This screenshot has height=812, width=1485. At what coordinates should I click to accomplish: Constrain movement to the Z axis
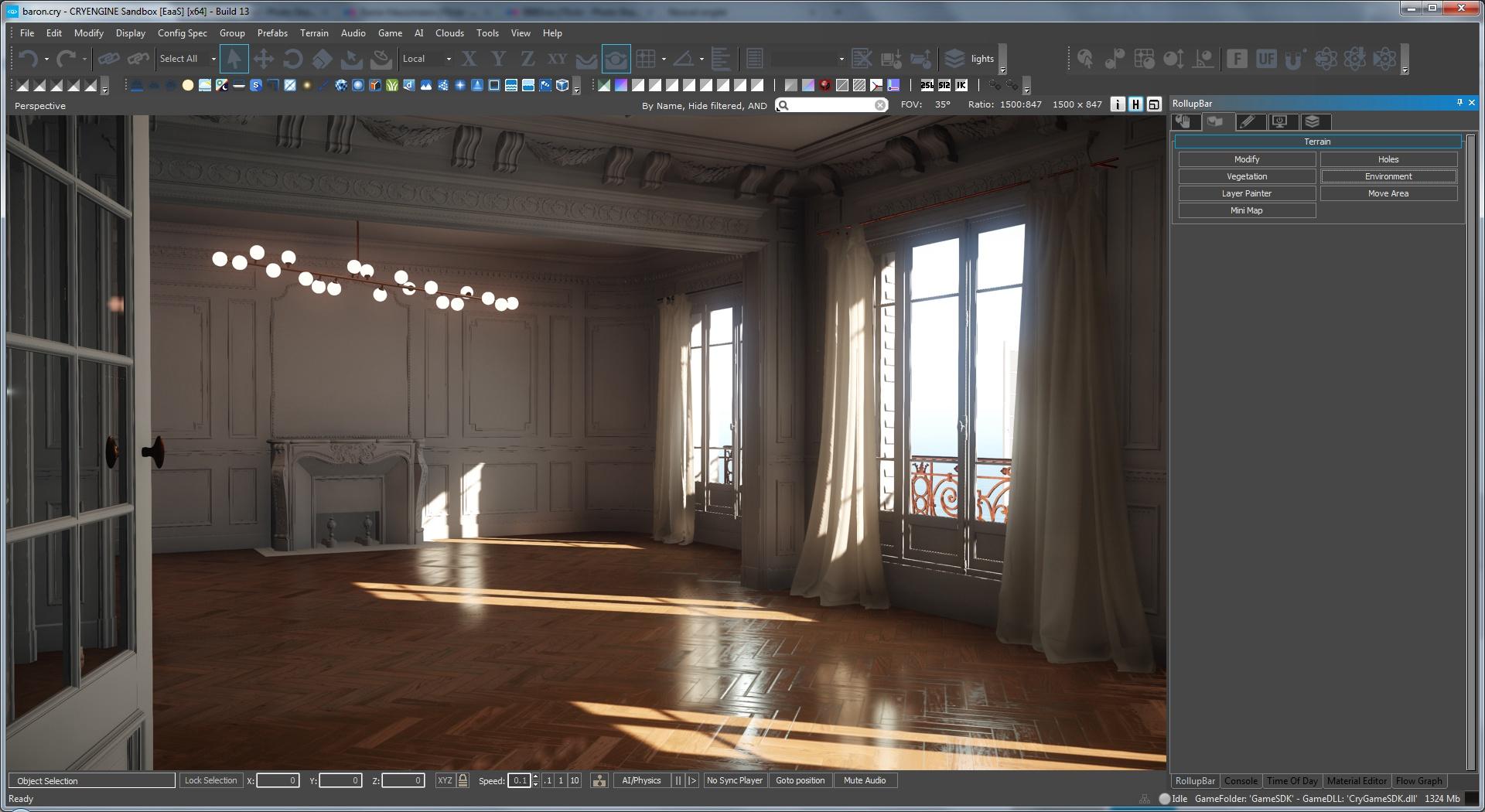click(x=527, y=59)
